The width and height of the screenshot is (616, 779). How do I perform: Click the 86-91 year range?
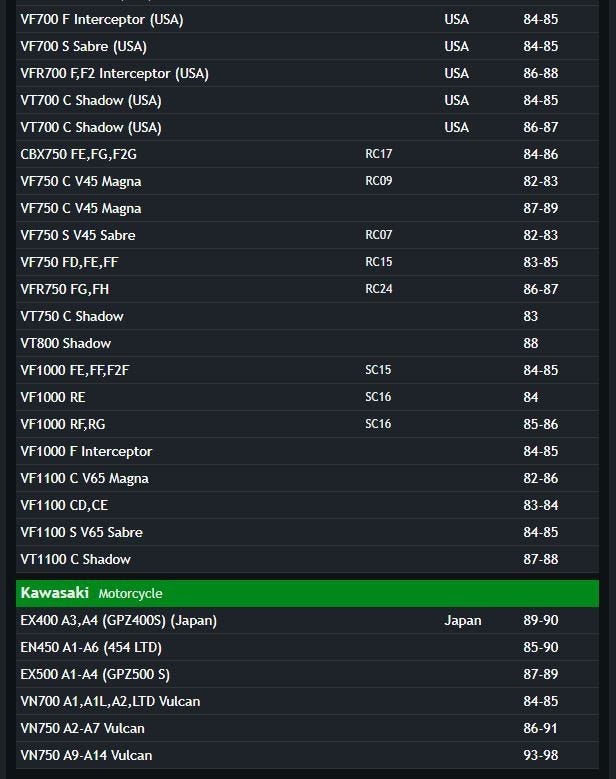coord(540,728)
